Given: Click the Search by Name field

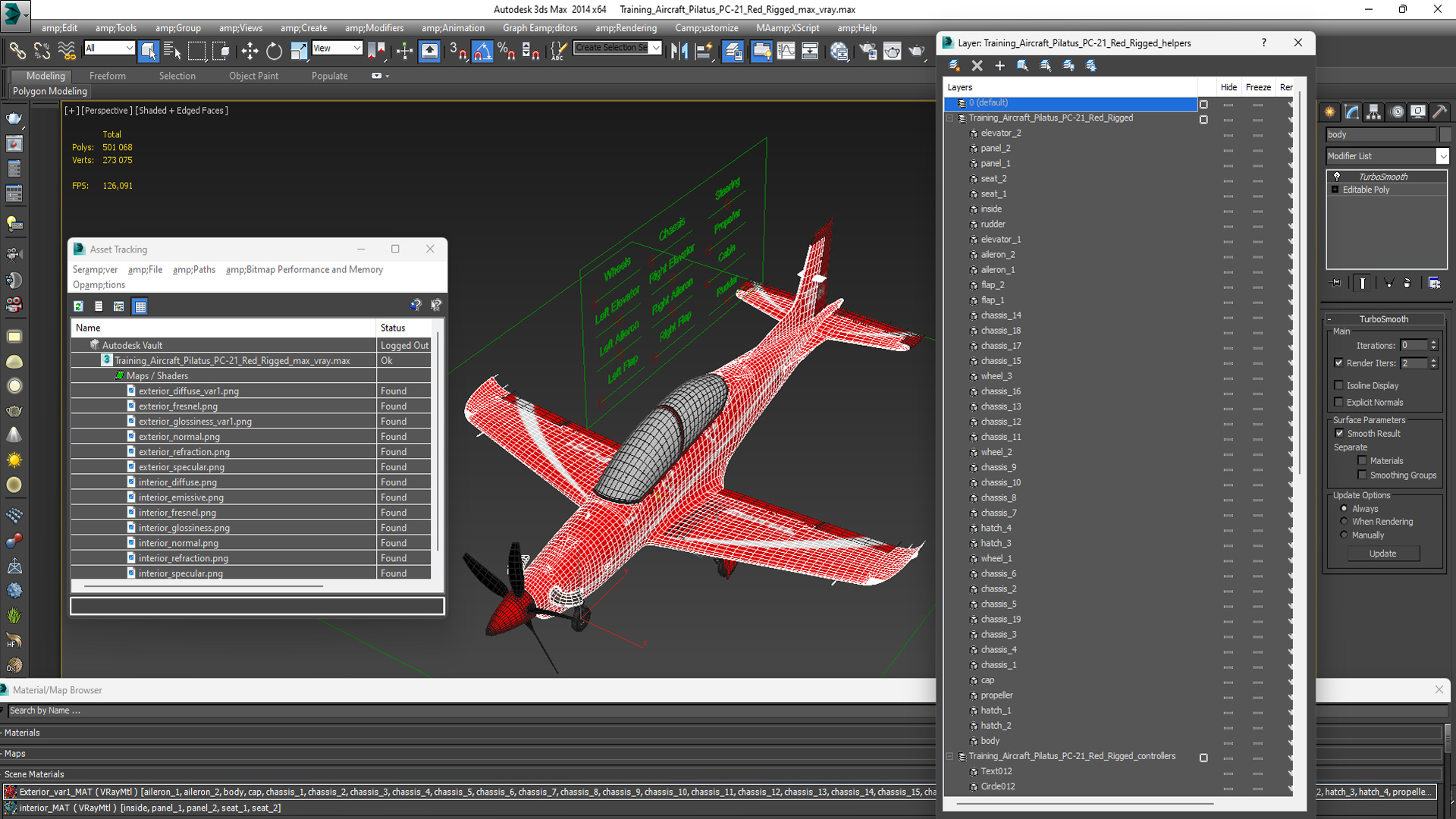Looking at the screenshot, I should coord(472,711).
